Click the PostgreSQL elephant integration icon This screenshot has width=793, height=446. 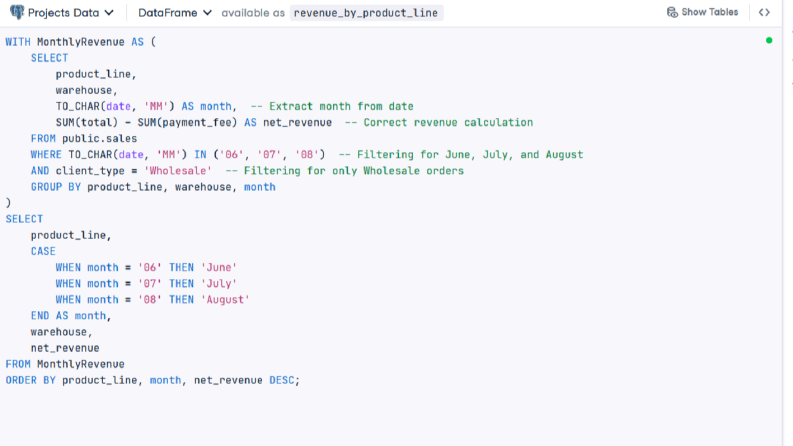click(17, 12)
